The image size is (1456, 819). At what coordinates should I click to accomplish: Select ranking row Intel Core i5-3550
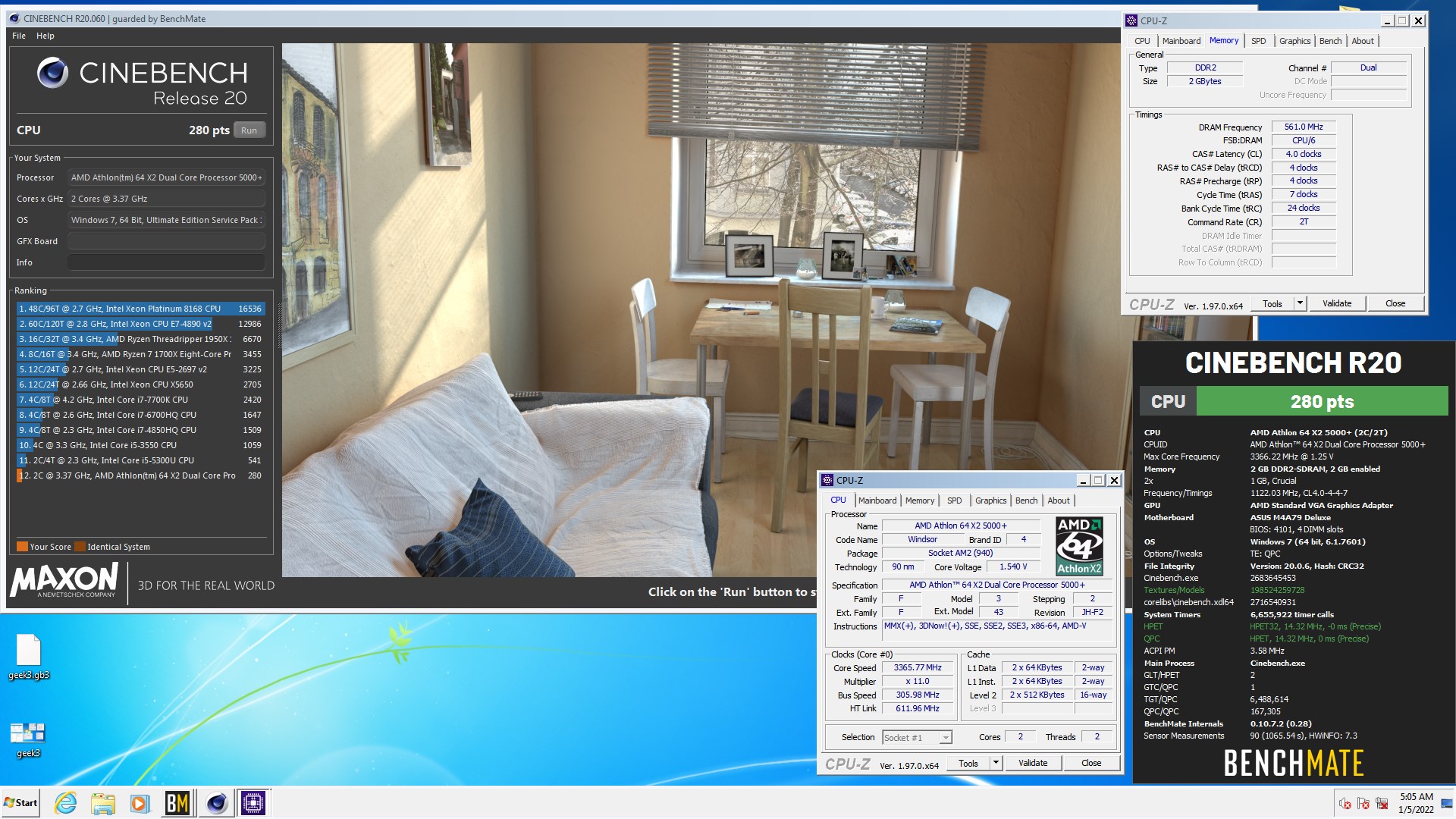point(140,445)
